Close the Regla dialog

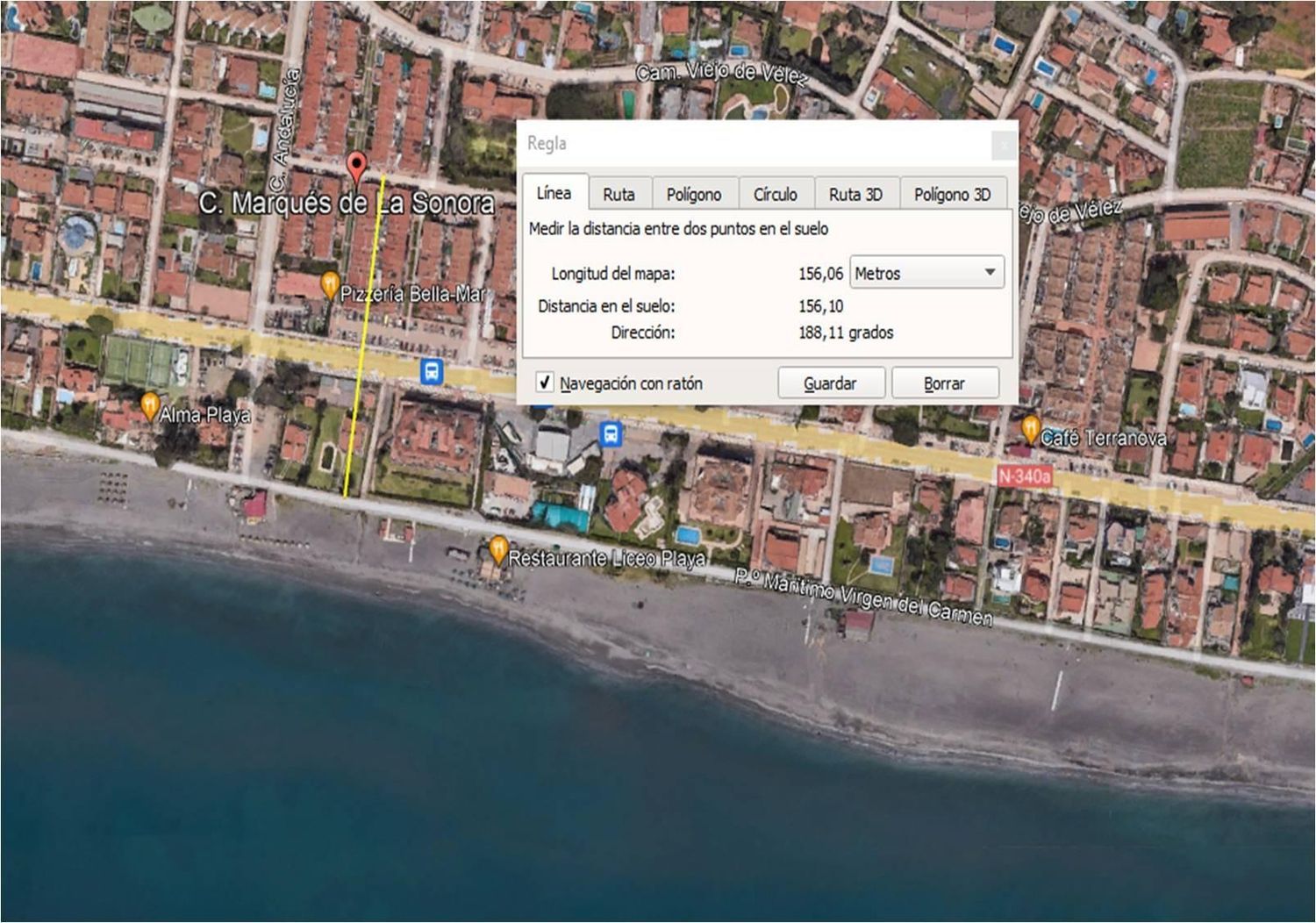pyautogui.click(x=1004, y=146)
